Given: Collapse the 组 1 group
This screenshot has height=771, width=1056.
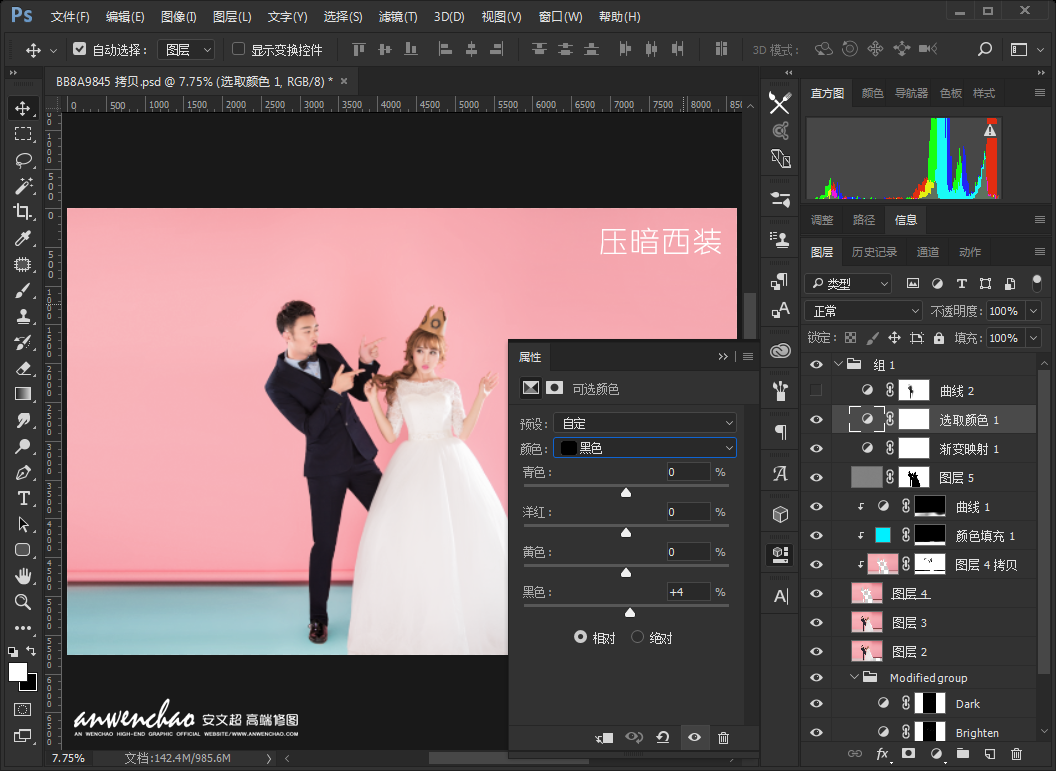Looking at the screenshot, I should (x=838, y=364).
